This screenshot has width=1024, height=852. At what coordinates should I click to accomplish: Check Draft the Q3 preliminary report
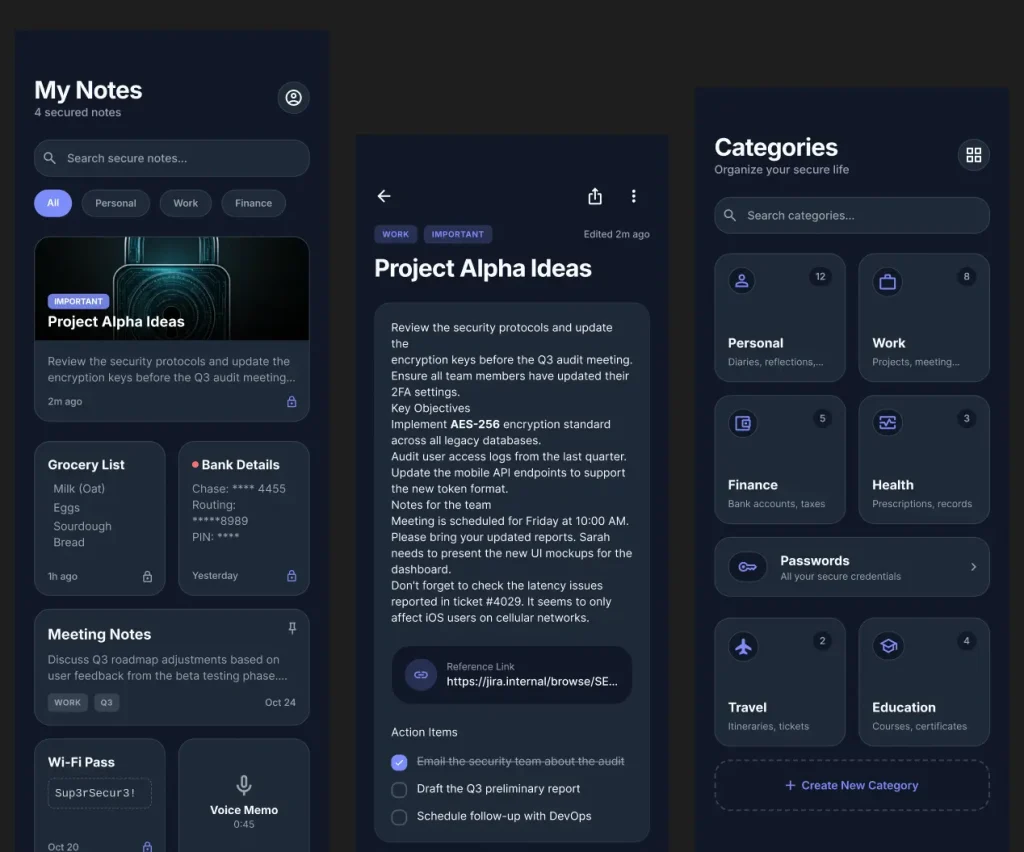pos(399,789)
